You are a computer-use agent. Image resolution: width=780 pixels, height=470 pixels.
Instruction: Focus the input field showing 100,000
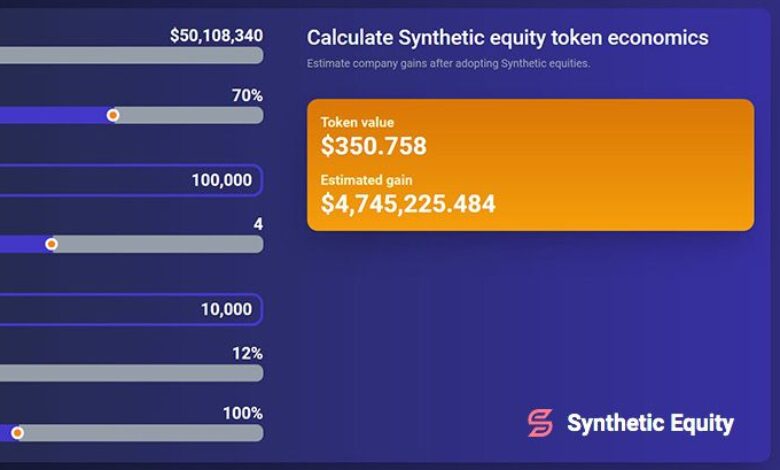(131, 180)
